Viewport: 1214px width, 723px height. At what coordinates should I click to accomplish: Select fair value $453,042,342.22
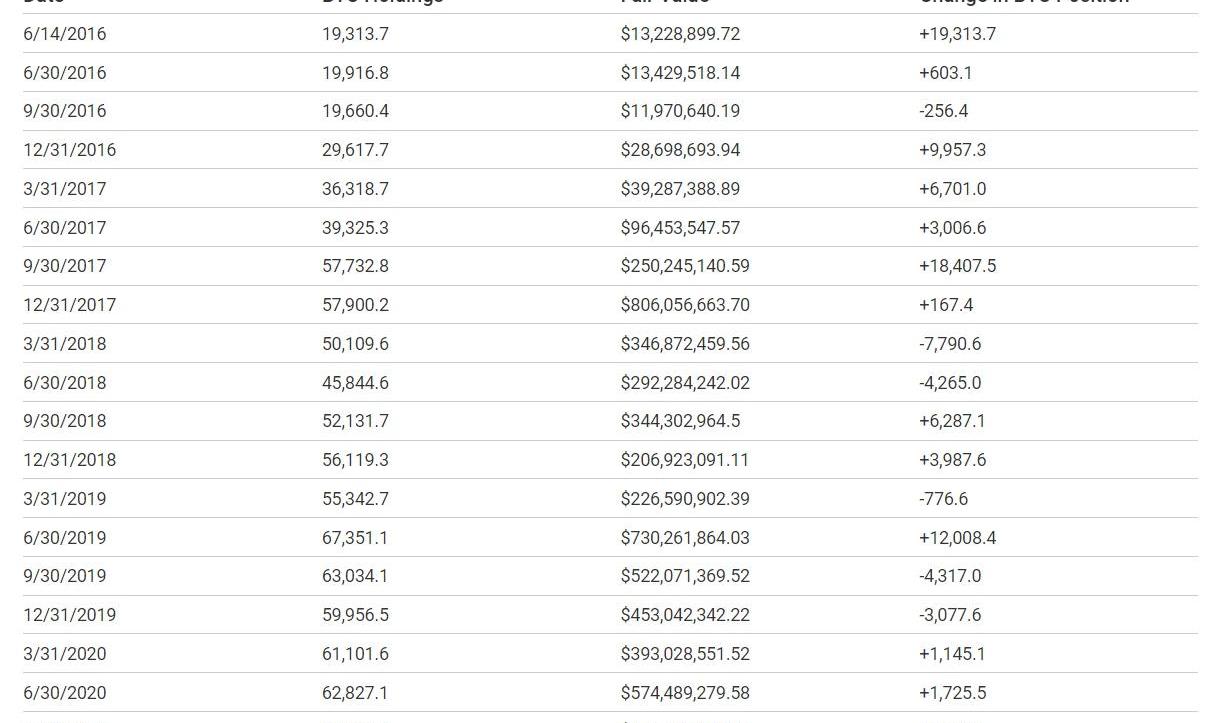click(x=685, y=615)
